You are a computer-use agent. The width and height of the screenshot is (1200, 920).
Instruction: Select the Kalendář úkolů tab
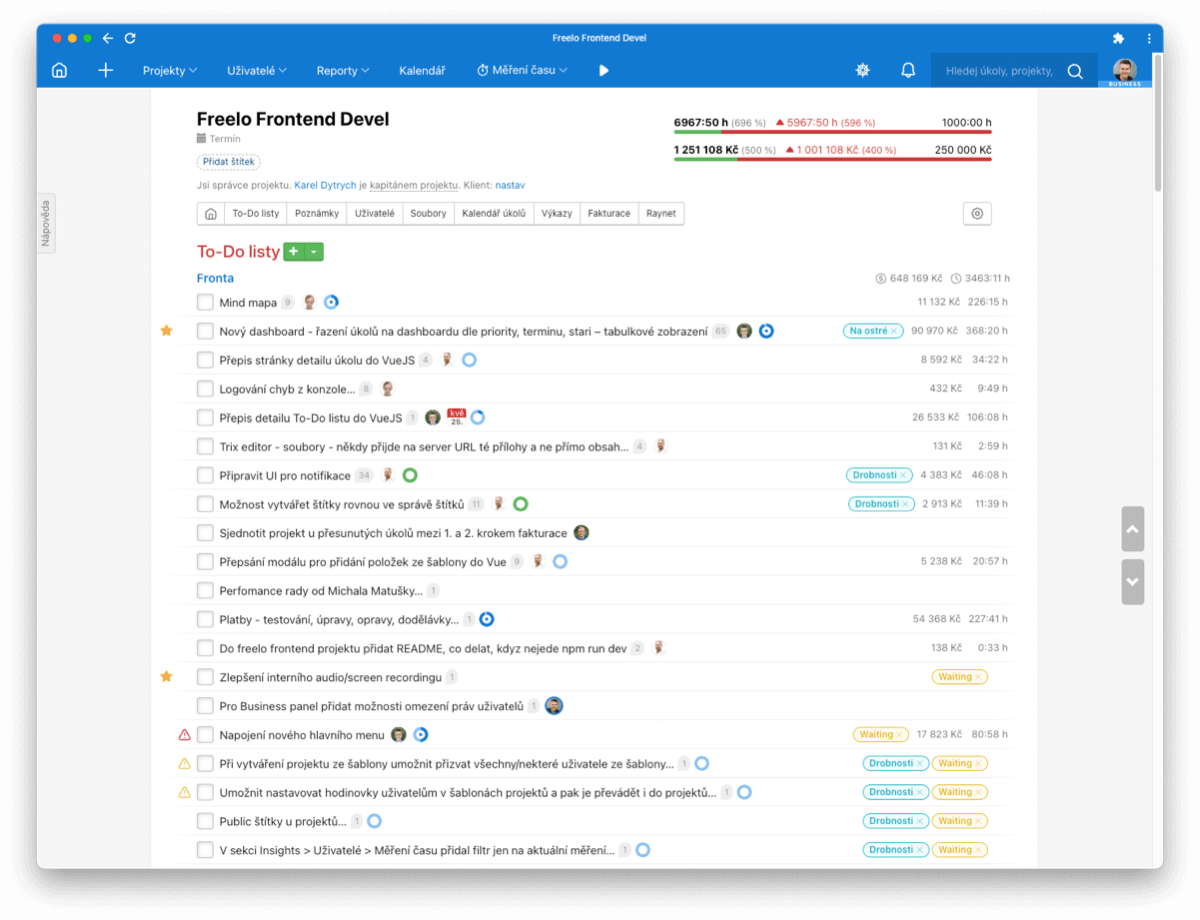tap(494, 213)
